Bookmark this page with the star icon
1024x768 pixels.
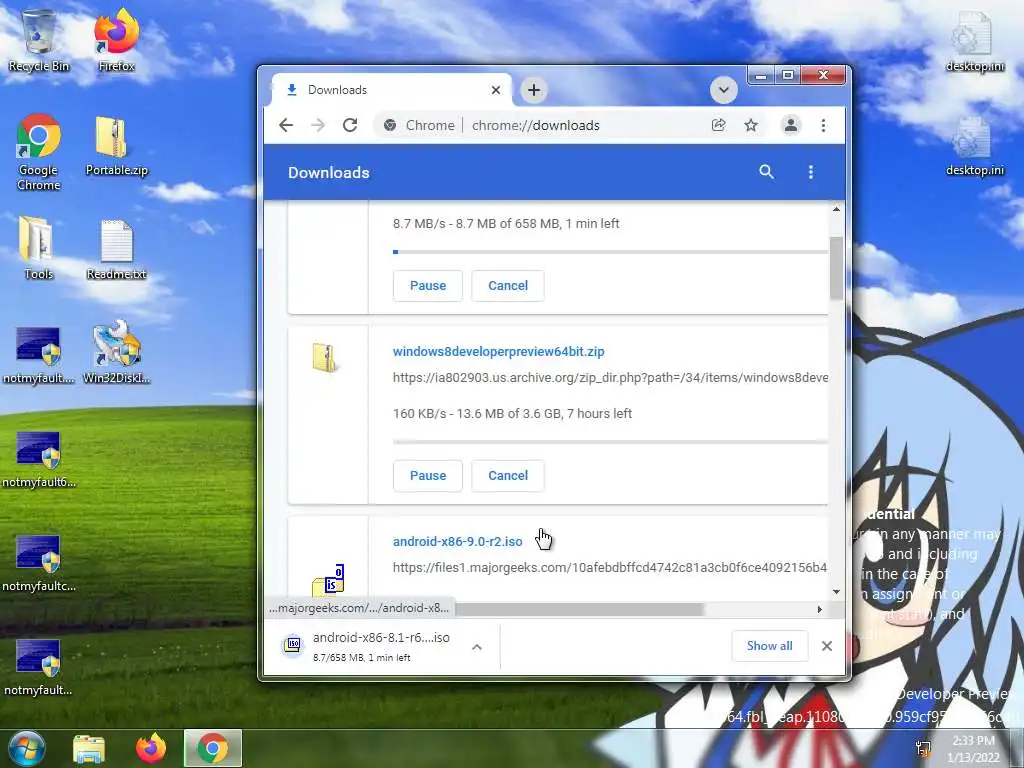coord(751,125)
